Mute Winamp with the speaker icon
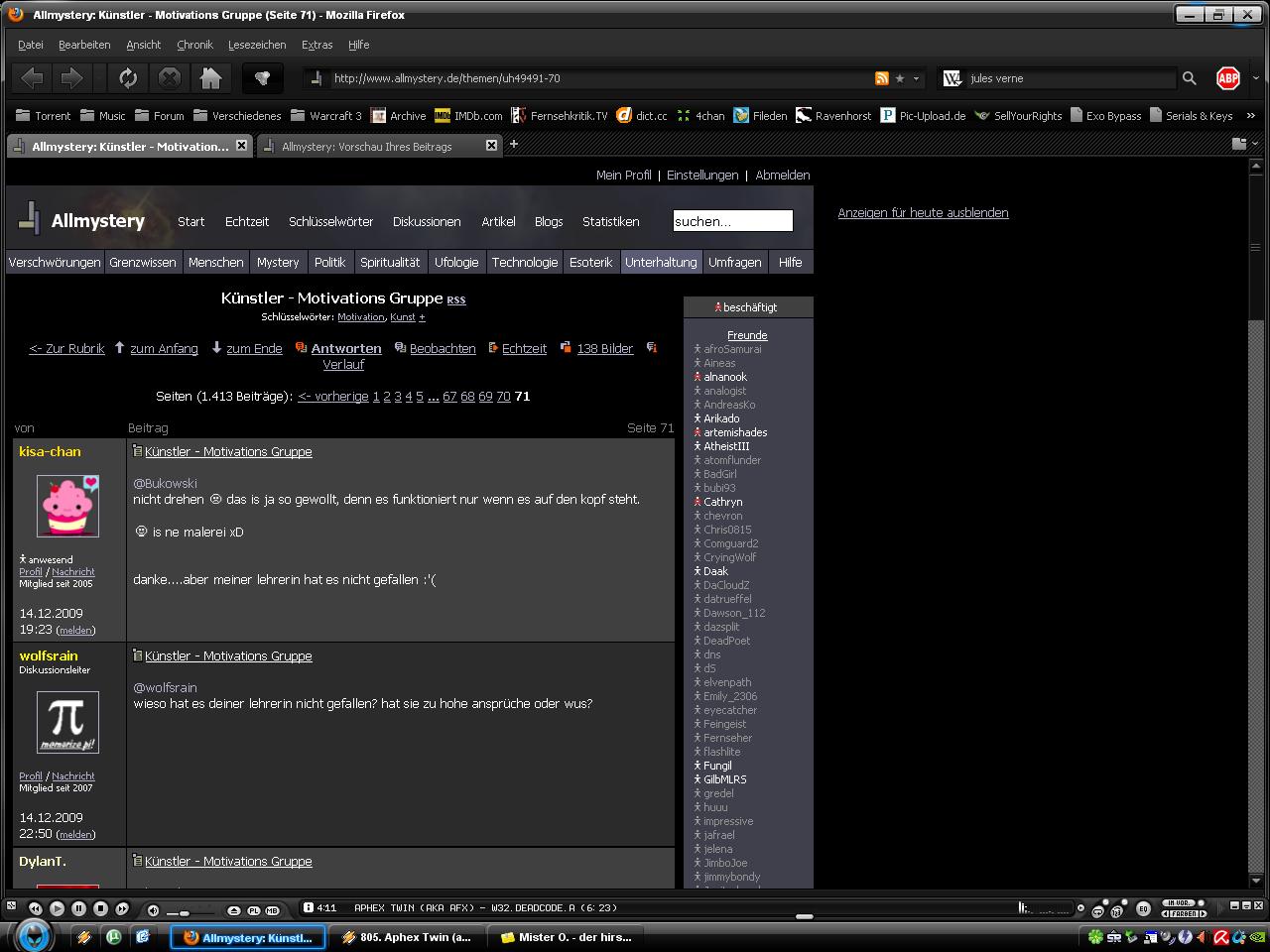Image resolution: width=1270 pixels, height=952 pixels. 153,909
